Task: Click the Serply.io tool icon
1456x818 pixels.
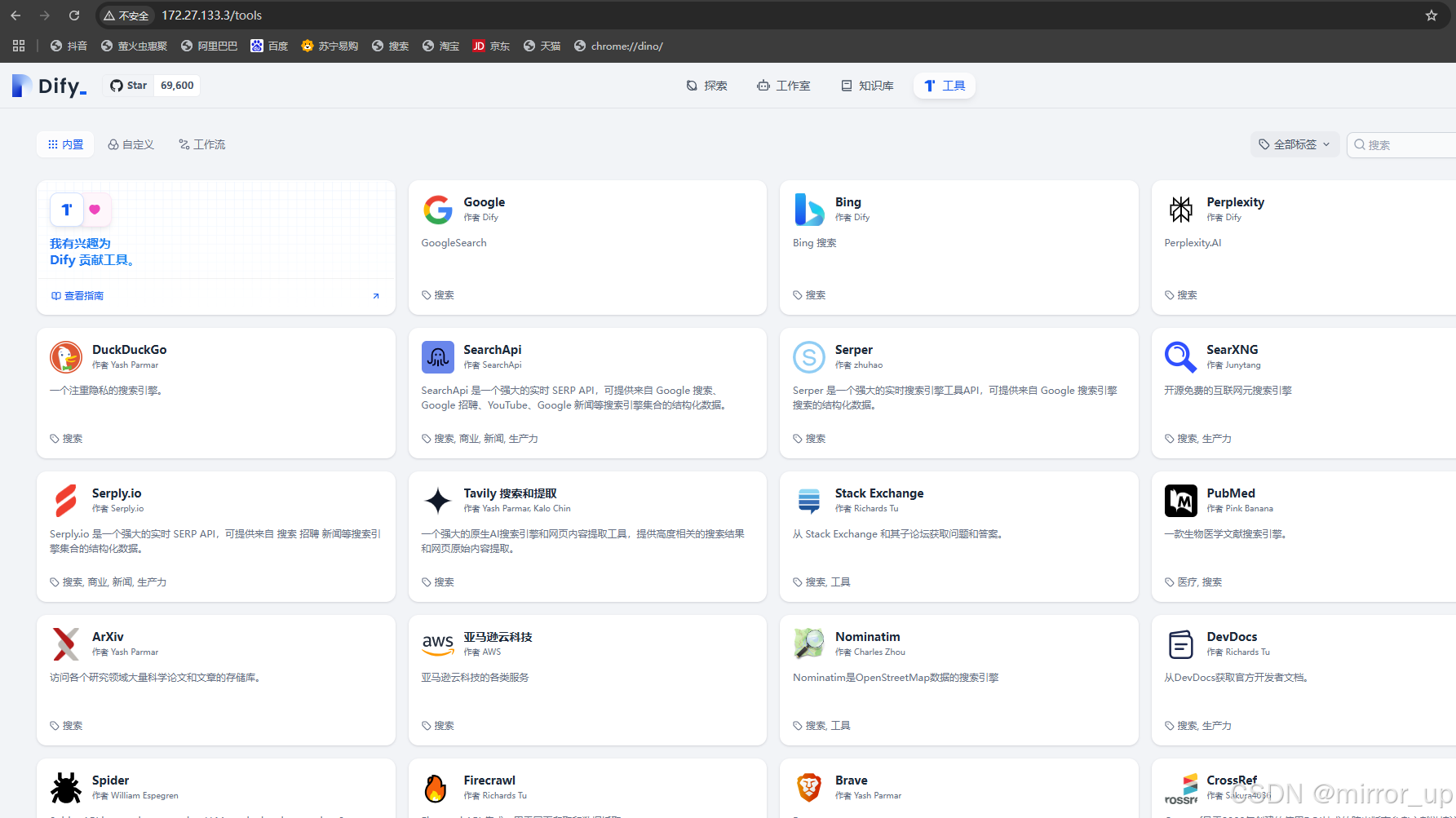Action: pyautogui.click(x=66, y=501)
